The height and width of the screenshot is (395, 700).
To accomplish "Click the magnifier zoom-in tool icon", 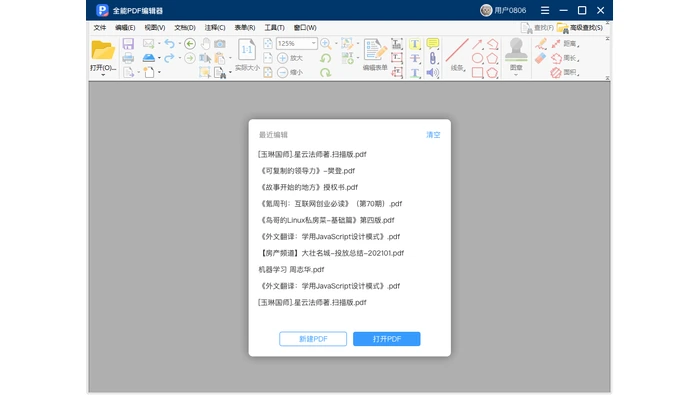I will click(x=326, y=43).
